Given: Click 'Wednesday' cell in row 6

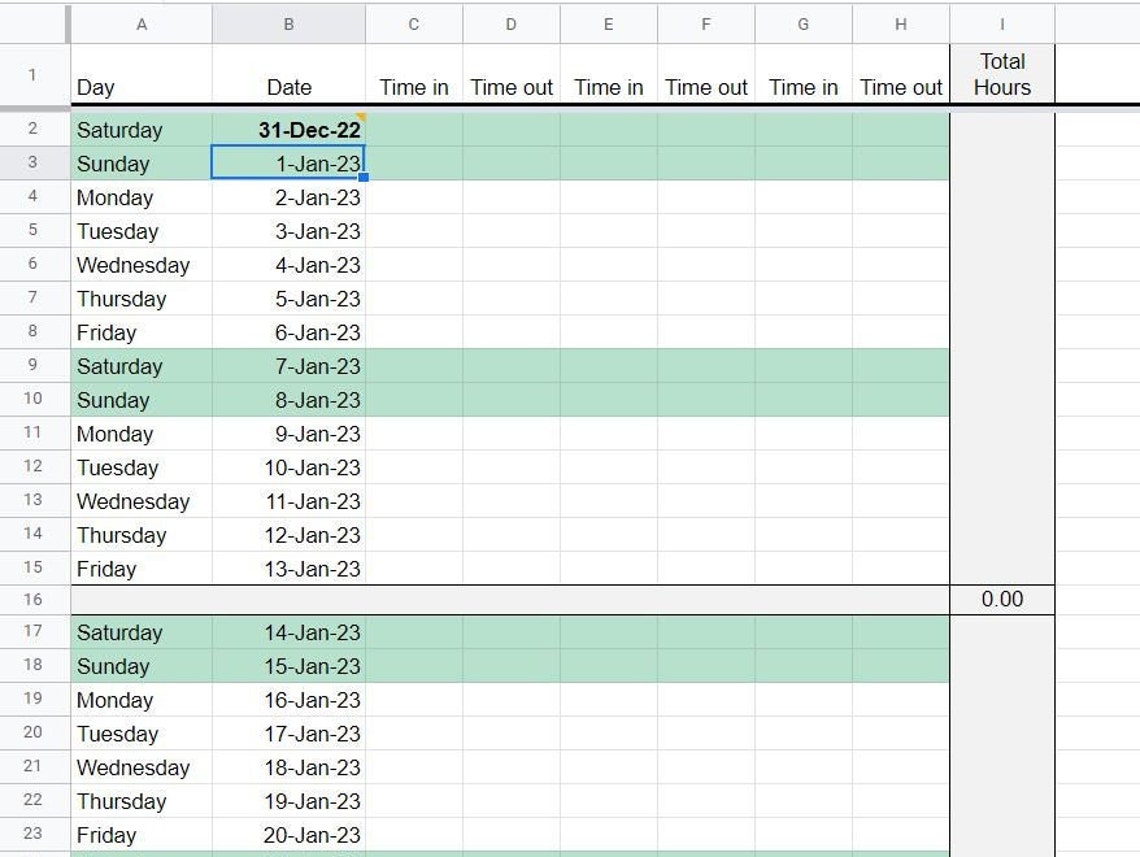Looking at the screenshot, I should point(142,264).
